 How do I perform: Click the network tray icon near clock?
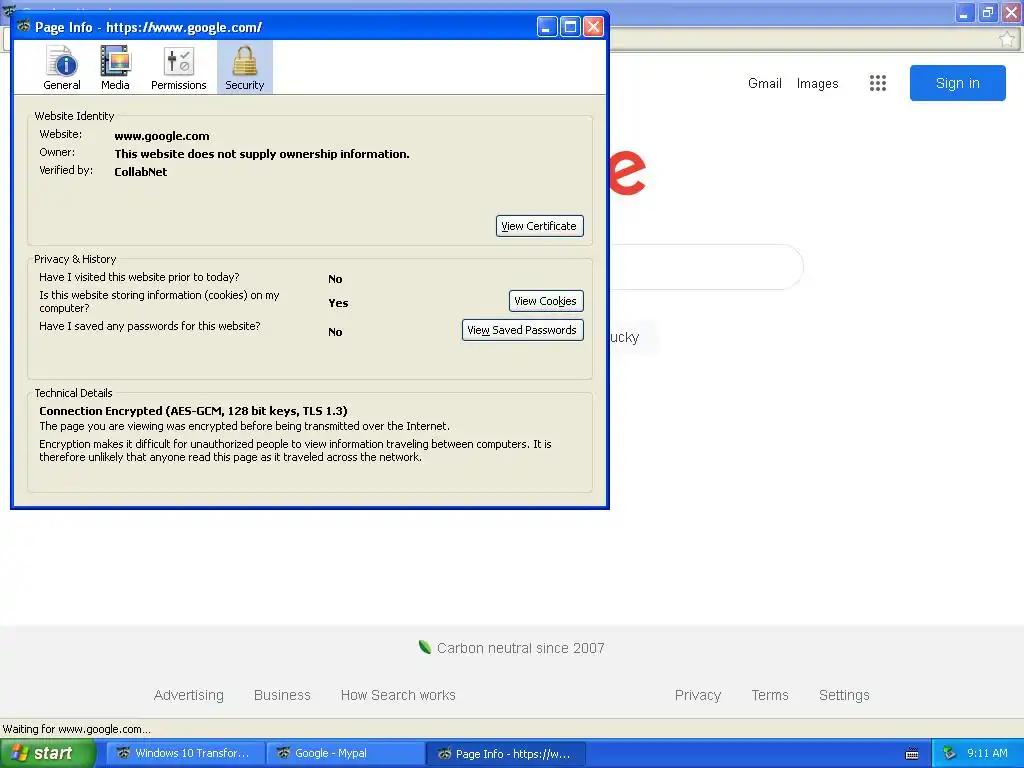pos(950,753)
